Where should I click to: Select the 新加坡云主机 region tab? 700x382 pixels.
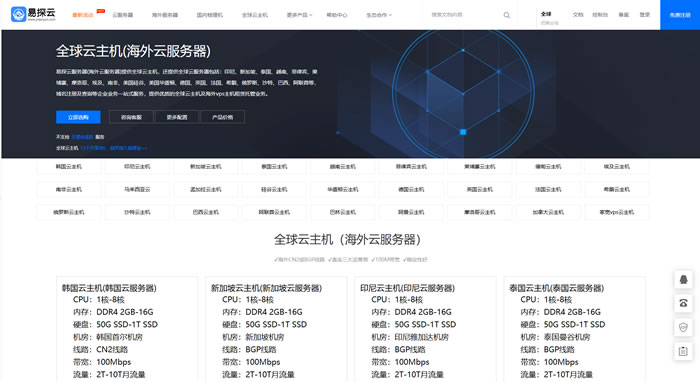206,166
